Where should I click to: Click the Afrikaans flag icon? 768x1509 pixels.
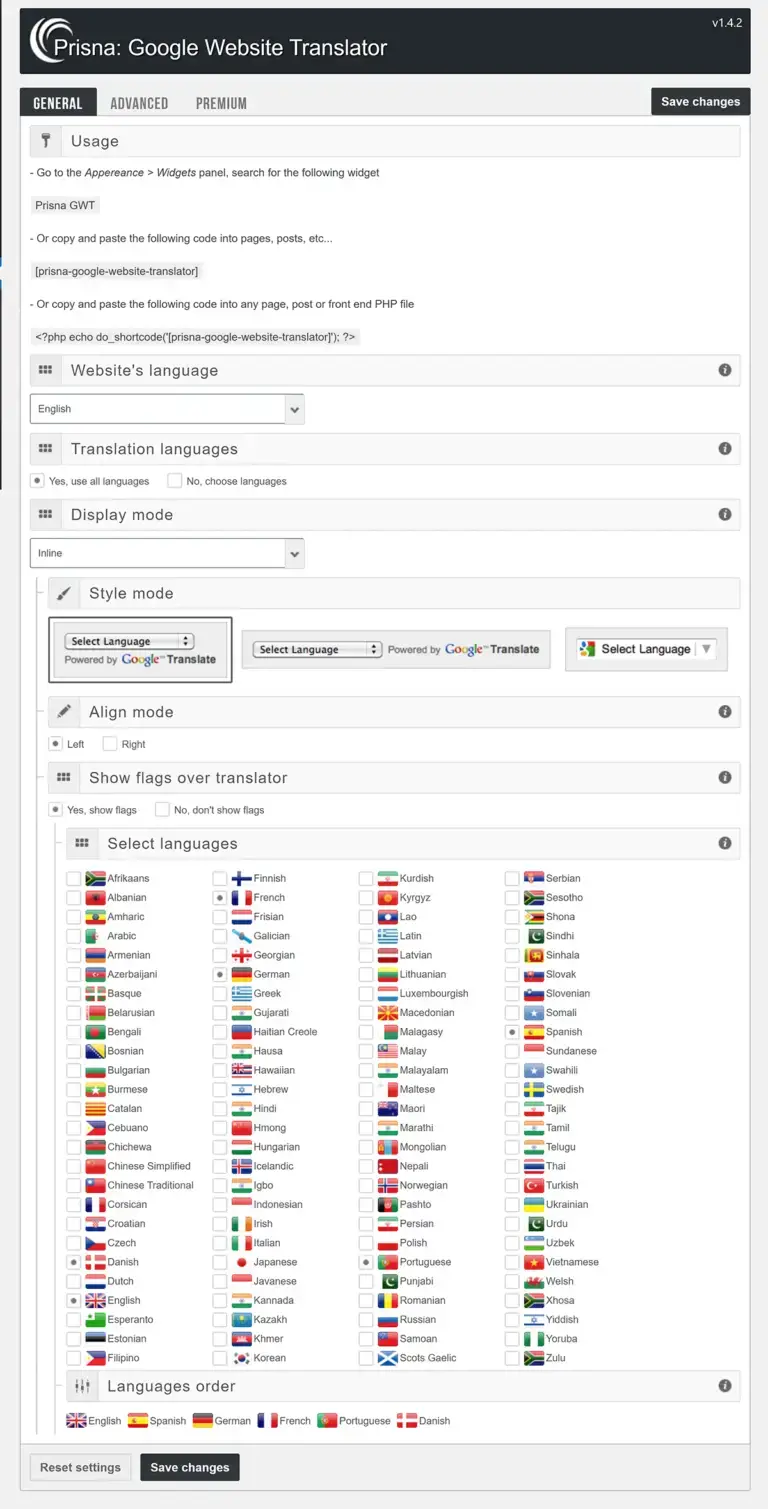(95, 878)
